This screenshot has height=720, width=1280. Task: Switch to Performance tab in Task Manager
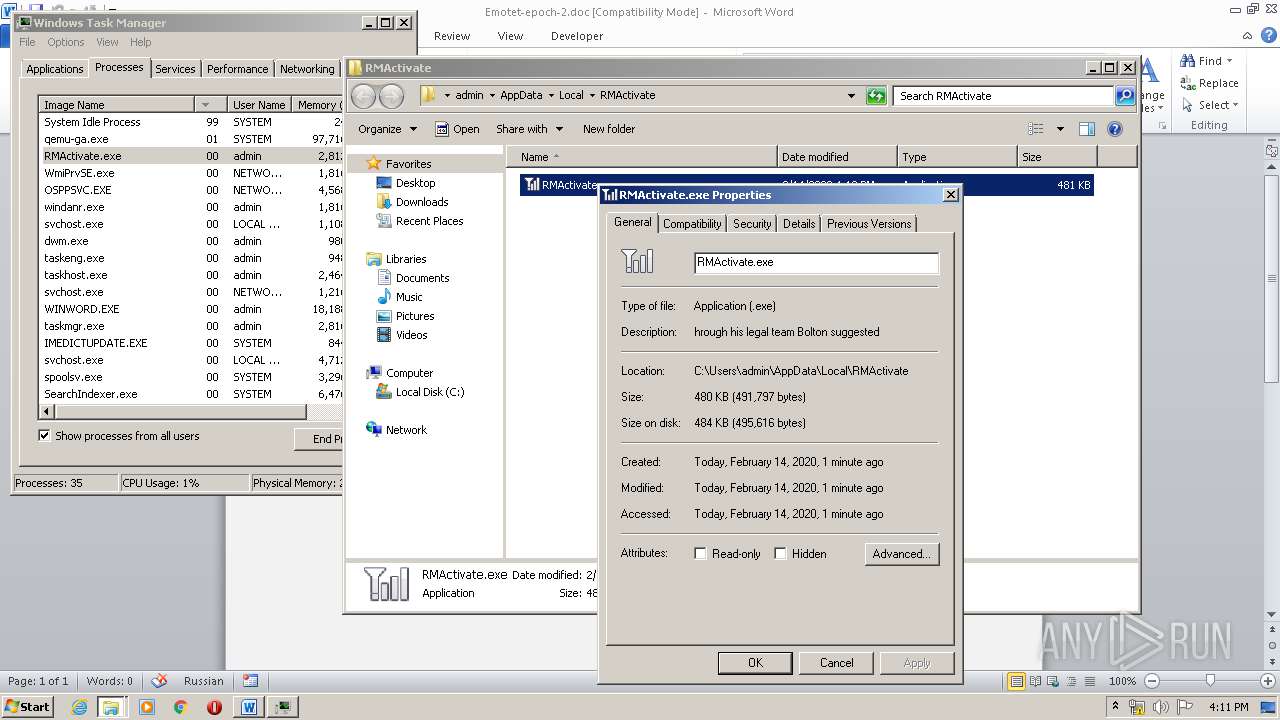pyautogui.click(x=237, y=69)
